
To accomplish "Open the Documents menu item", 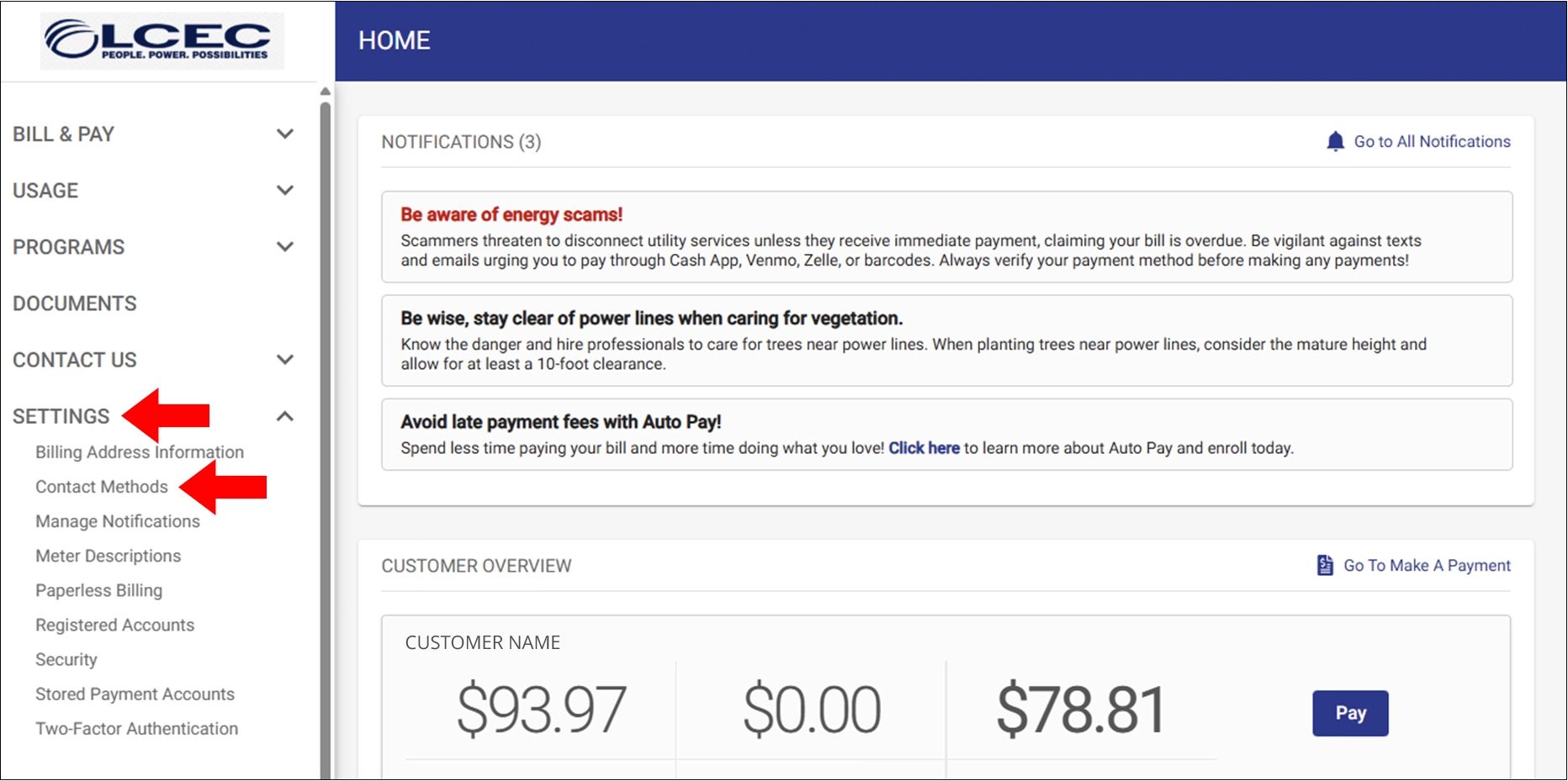I will pos(75,303).
